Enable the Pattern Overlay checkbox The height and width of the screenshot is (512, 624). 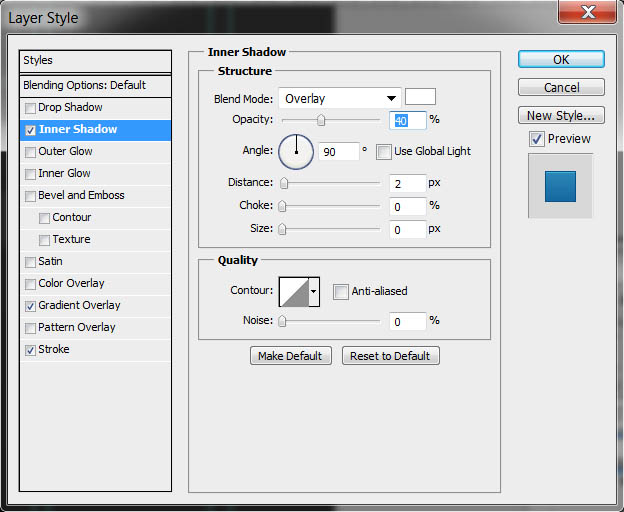click(30, 328)
